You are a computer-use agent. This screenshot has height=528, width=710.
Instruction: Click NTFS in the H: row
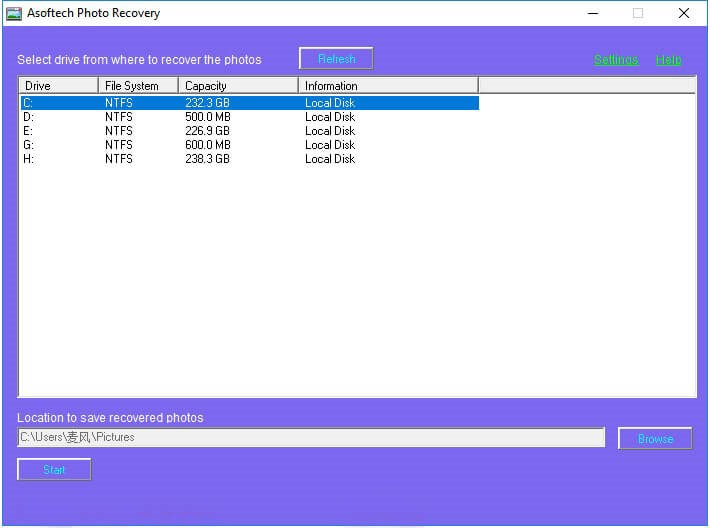pyautogui.click(x=119, y=159)
